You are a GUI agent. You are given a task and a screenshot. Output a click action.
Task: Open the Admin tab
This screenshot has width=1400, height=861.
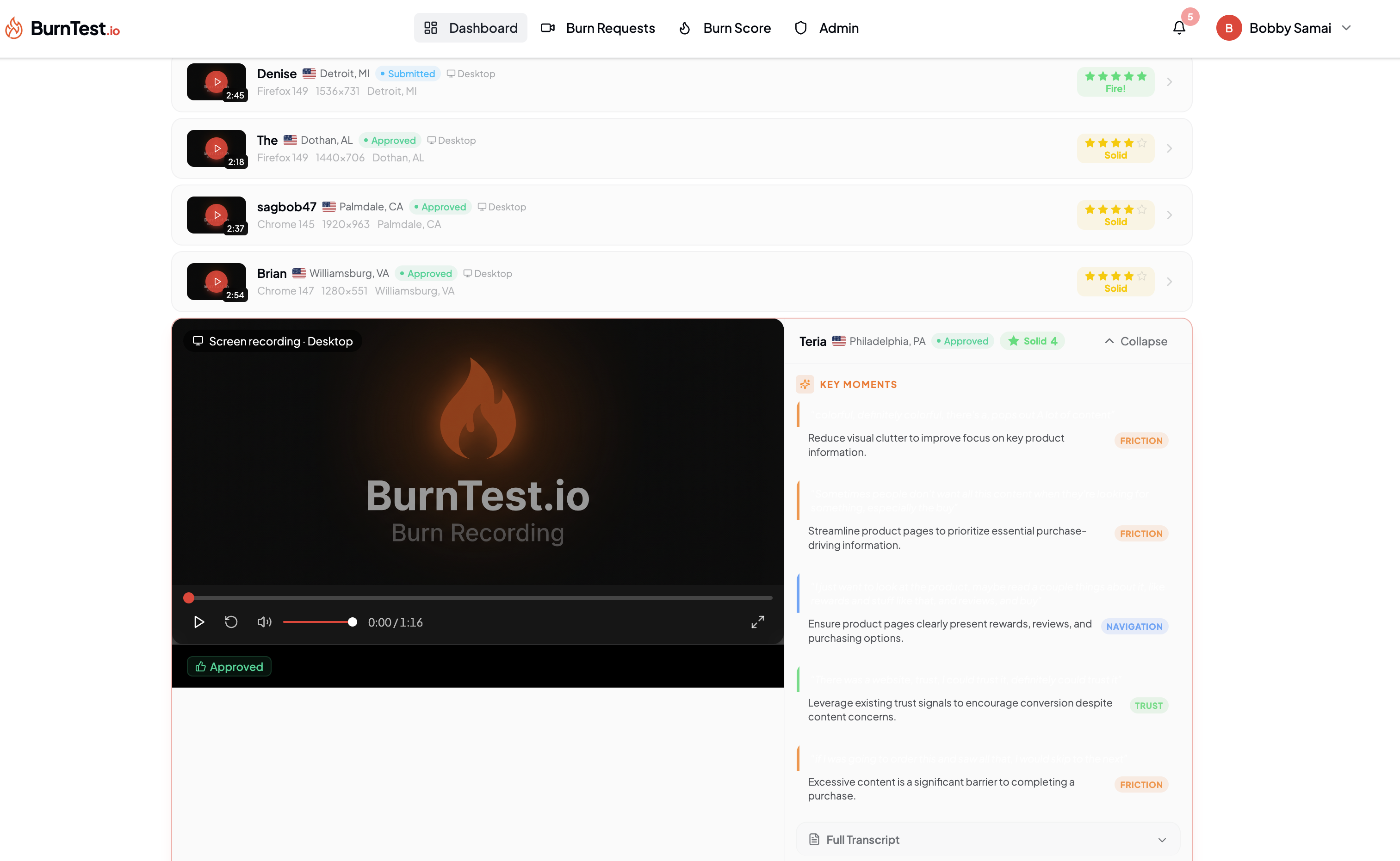(x=826, y=28)
